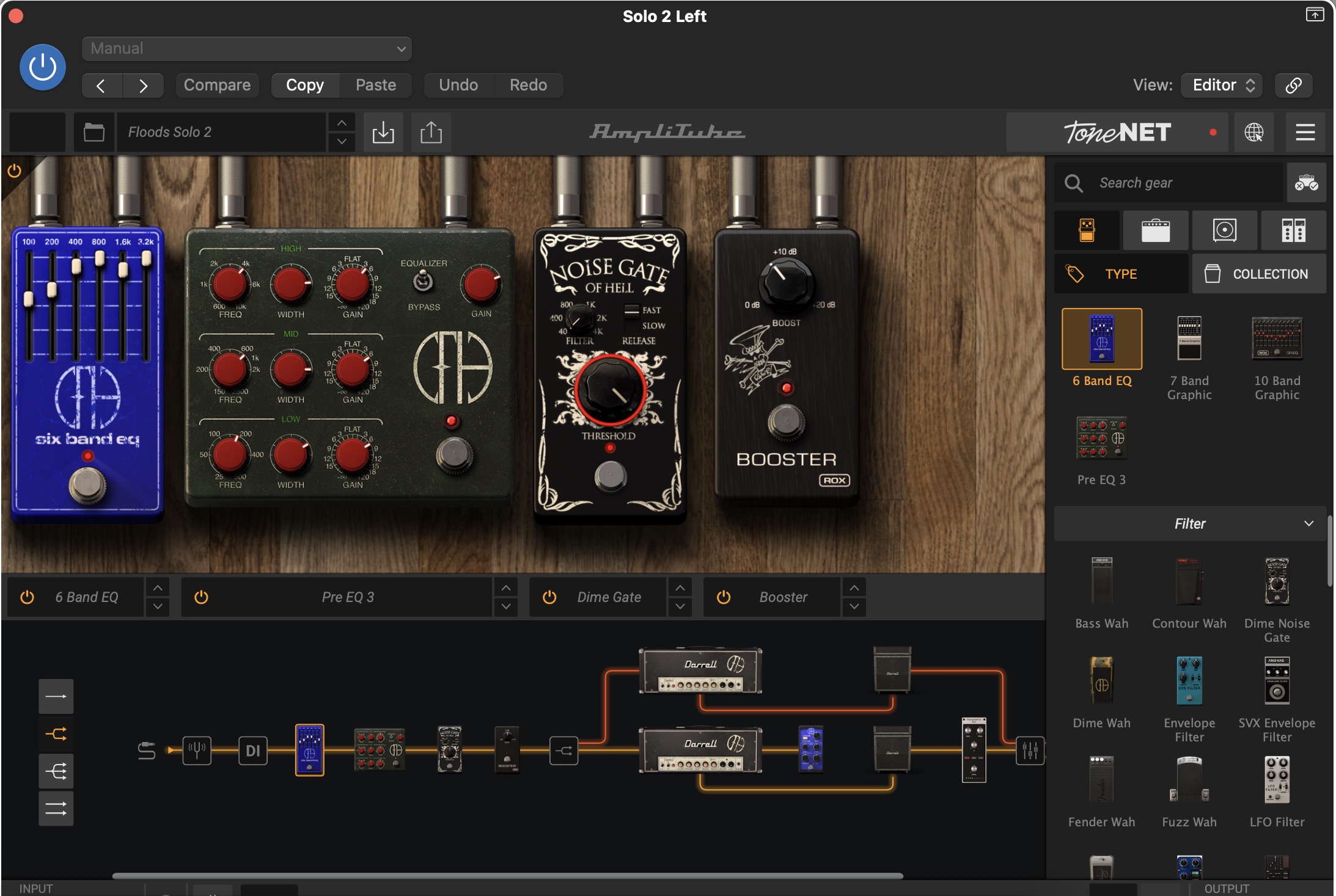Select the amp gear category tab
The width and height of the screenshot is (1336, 896).
pos(1156,230)
